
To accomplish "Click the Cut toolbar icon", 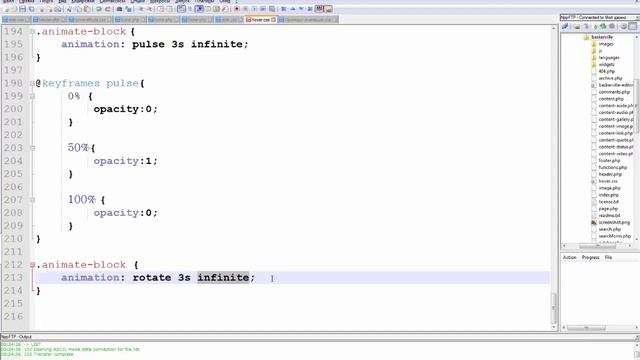I will pyautogui.click(x=69, y=9).
